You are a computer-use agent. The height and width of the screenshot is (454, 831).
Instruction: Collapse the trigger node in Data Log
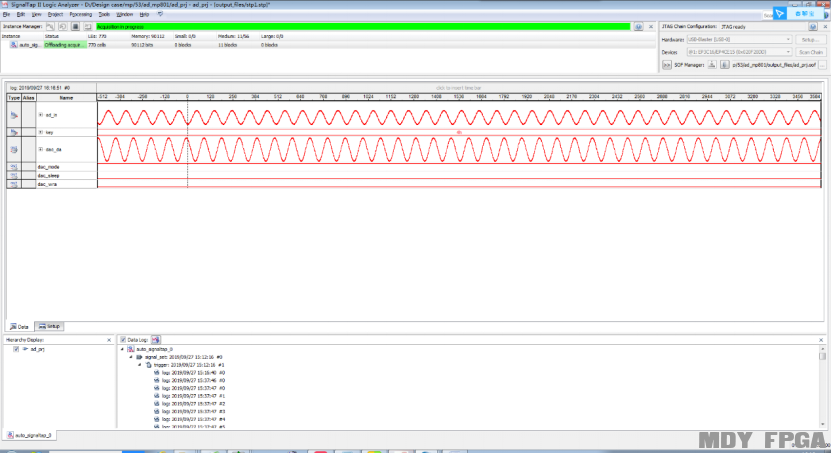point(140,365)
